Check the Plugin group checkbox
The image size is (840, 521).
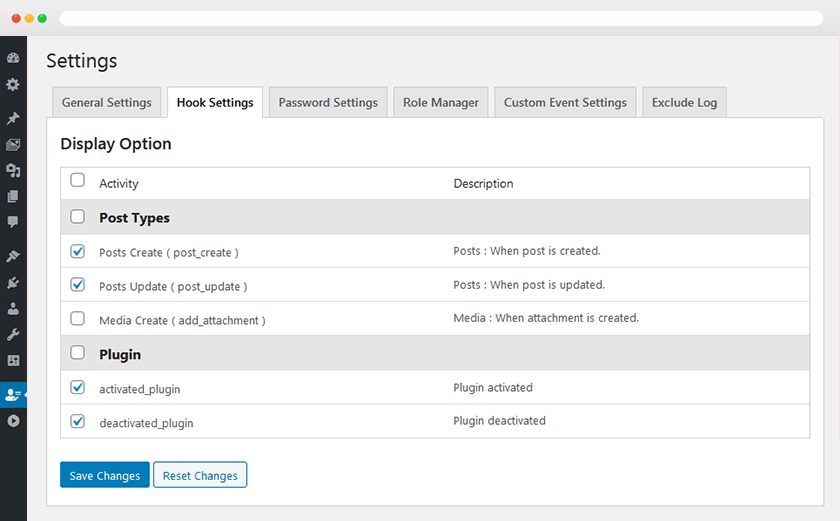pyautogui.click(x=78, y=354)
